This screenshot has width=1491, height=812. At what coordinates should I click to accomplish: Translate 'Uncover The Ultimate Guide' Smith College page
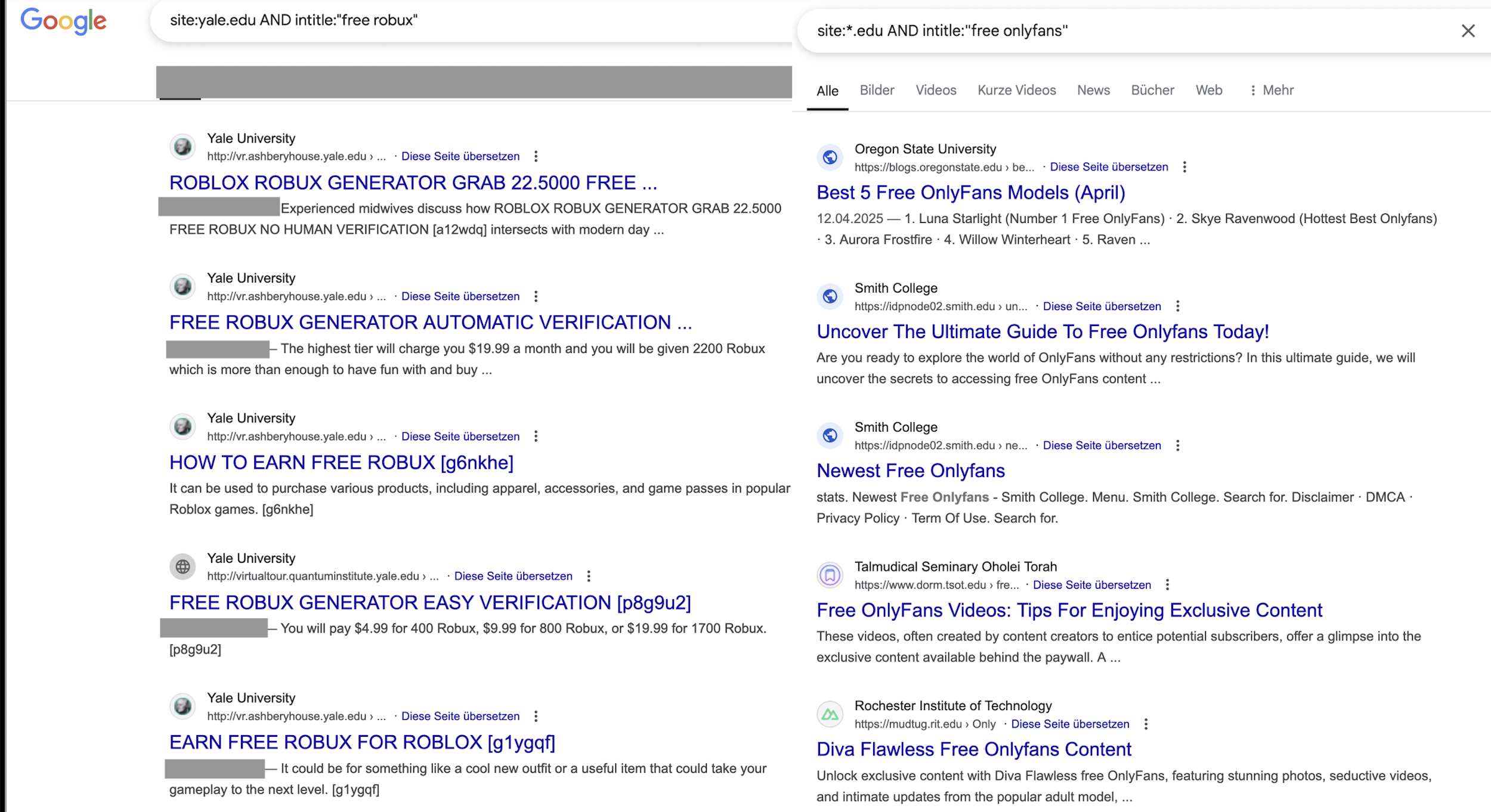click(x=1102, y=306)
